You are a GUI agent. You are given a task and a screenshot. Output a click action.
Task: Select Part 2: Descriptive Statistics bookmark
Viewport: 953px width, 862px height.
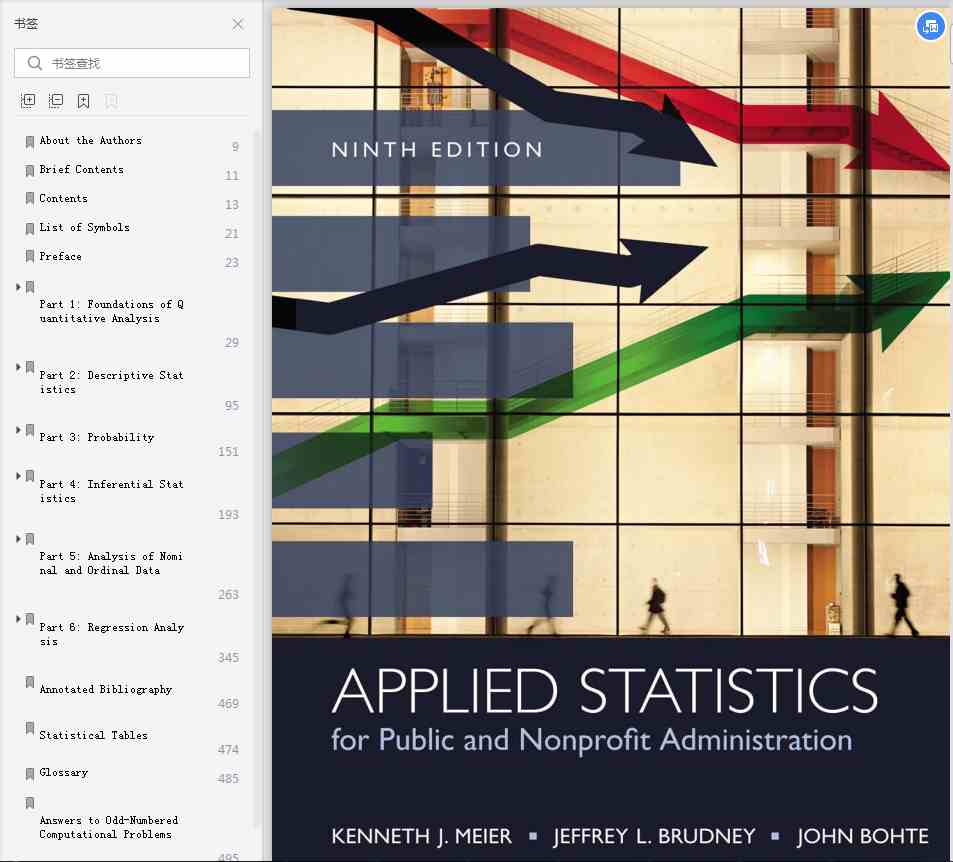click(112, 382)
